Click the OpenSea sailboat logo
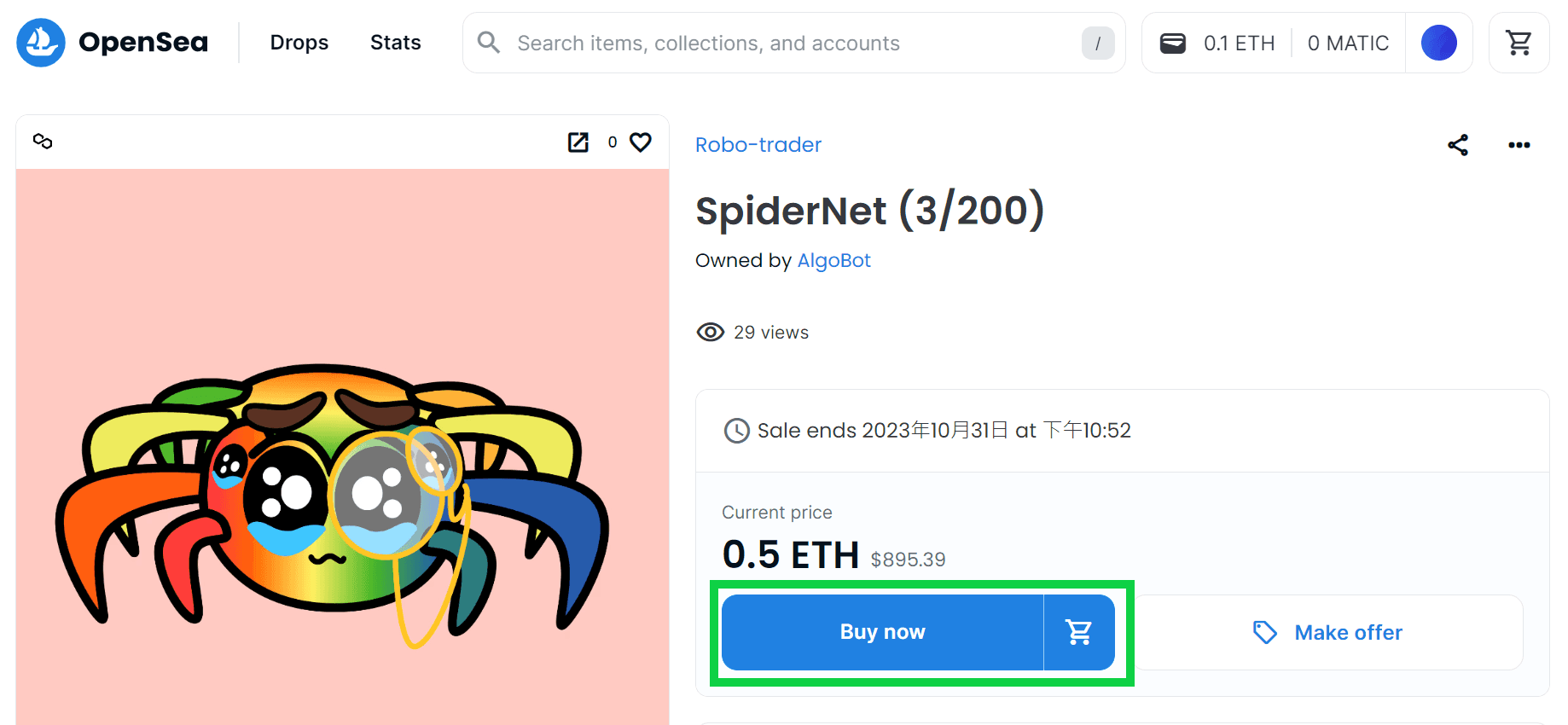Image resolution: width=1568 pixels, height=725 pixels. (x=41, y=43)
